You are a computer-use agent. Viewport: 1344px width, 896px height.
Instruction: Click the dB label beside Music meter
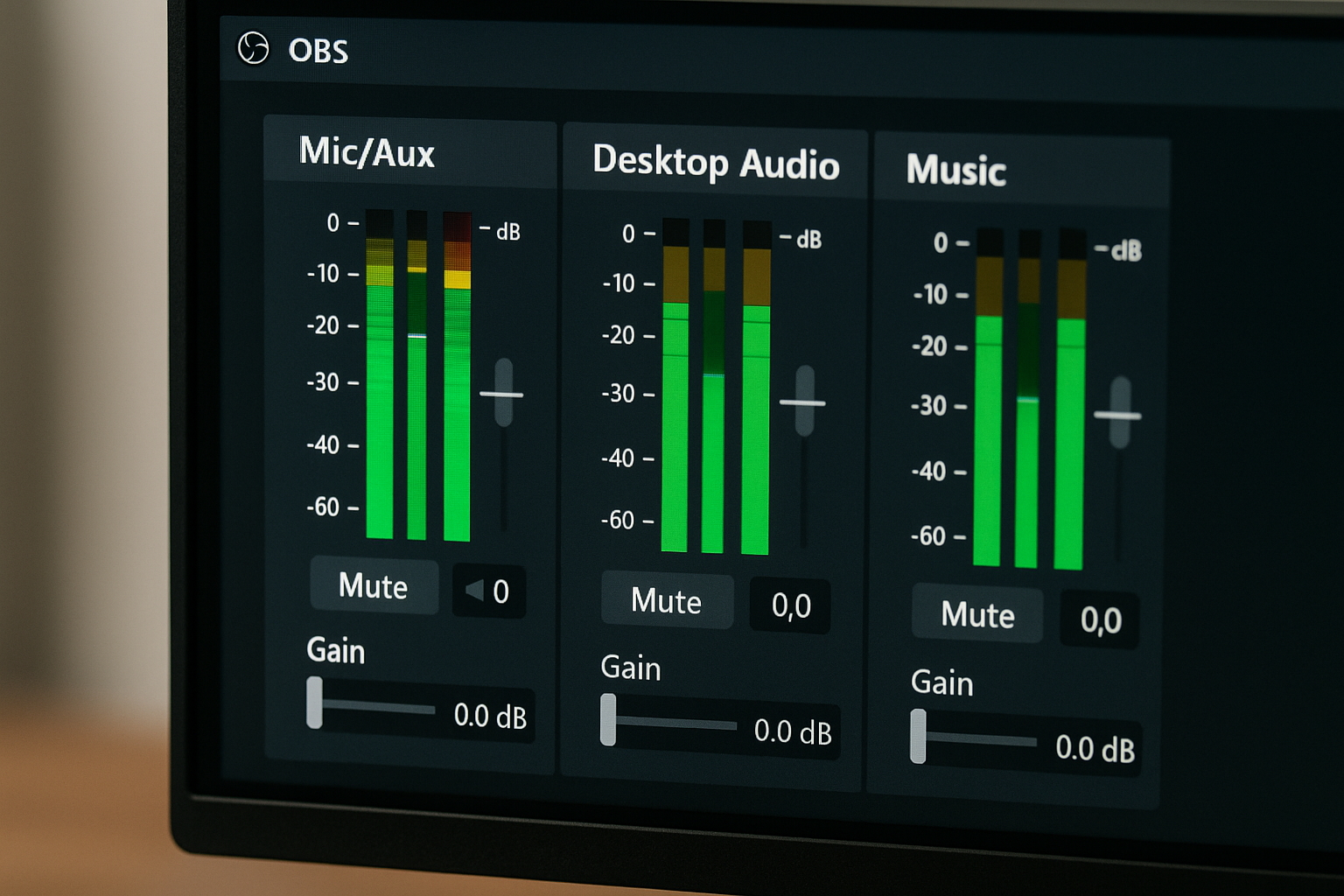tap(1127, 252)
